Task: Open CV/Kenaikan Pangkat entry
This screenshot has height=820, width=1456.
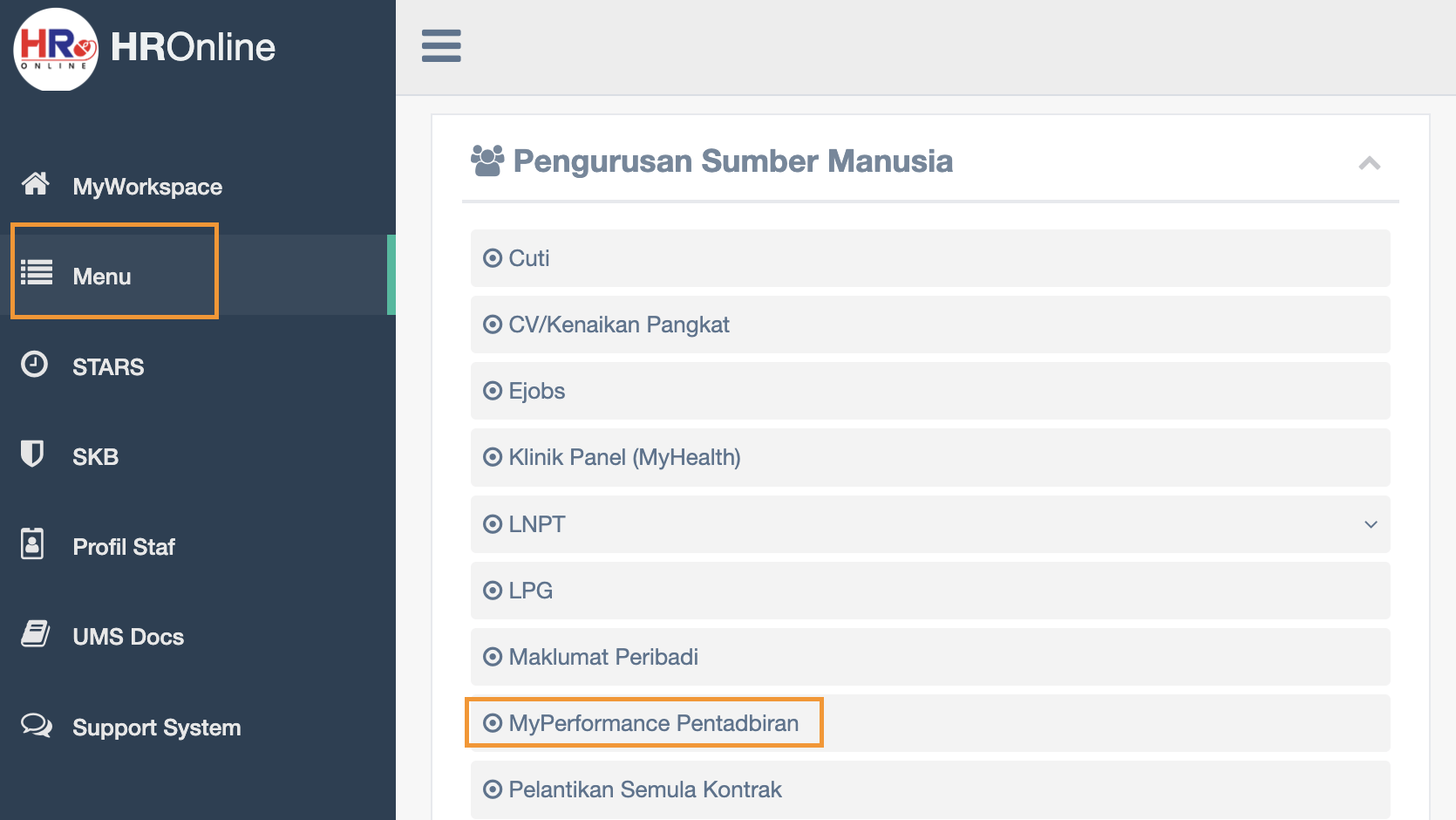Action: (x=618, y=325)
